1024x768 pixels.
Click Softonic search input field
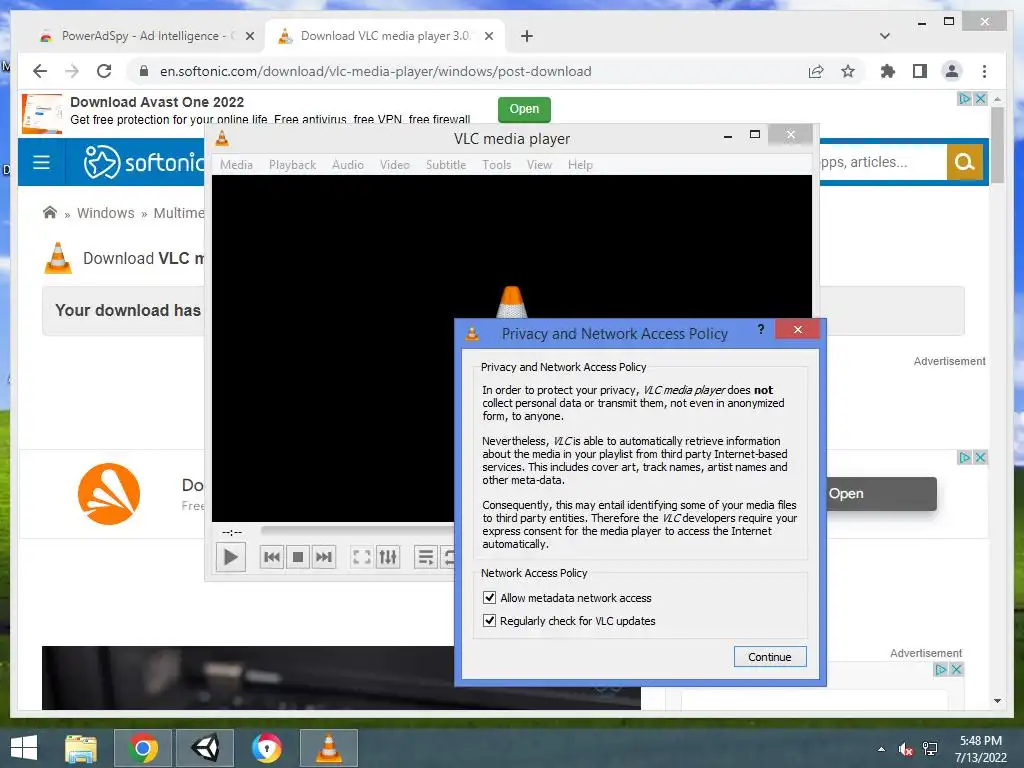pos(883,162)
